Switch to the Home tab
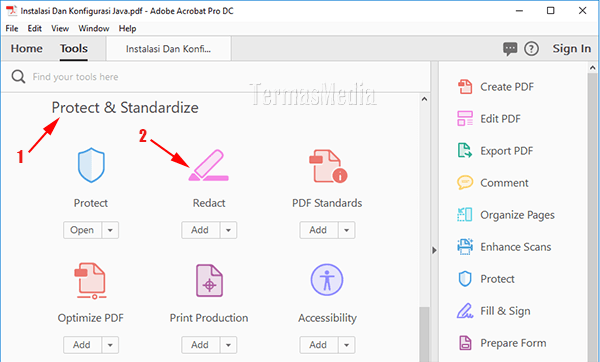Image resolution: width=600 pixels, height=362 pixels. tap(26, 49)
